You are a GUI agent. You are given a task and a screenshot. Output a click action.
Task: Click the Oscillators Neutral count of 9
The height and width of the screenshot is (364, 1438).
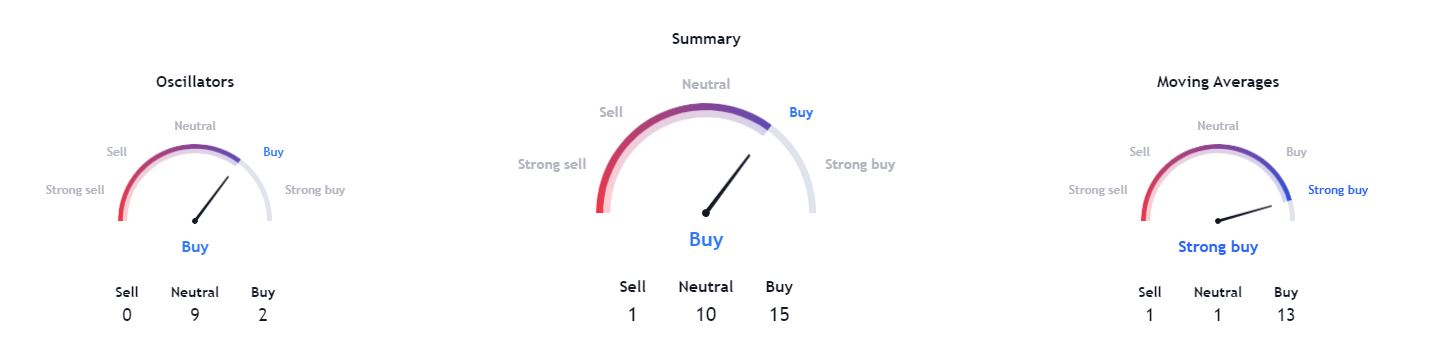tap(195, 315)
